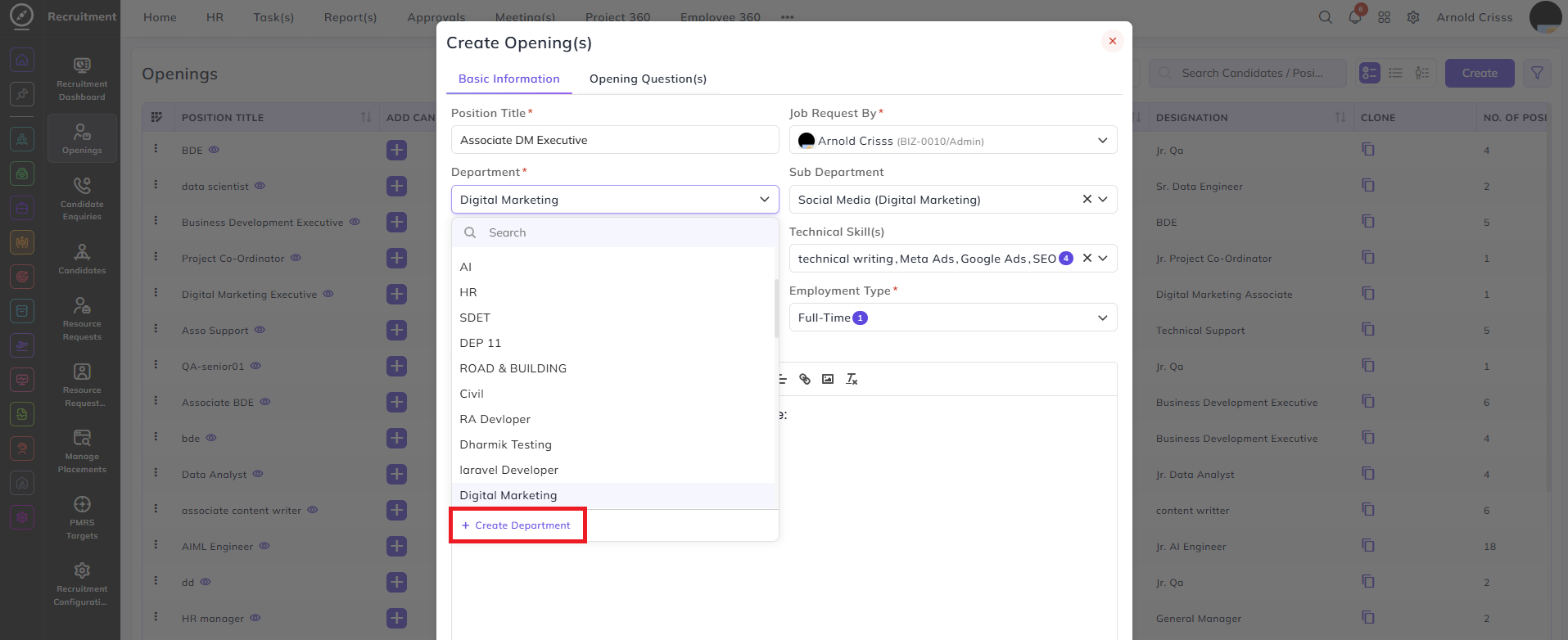Select laravel Developer department option
The width and height of the screenshot is (1568, 640).
coord(612,470)
